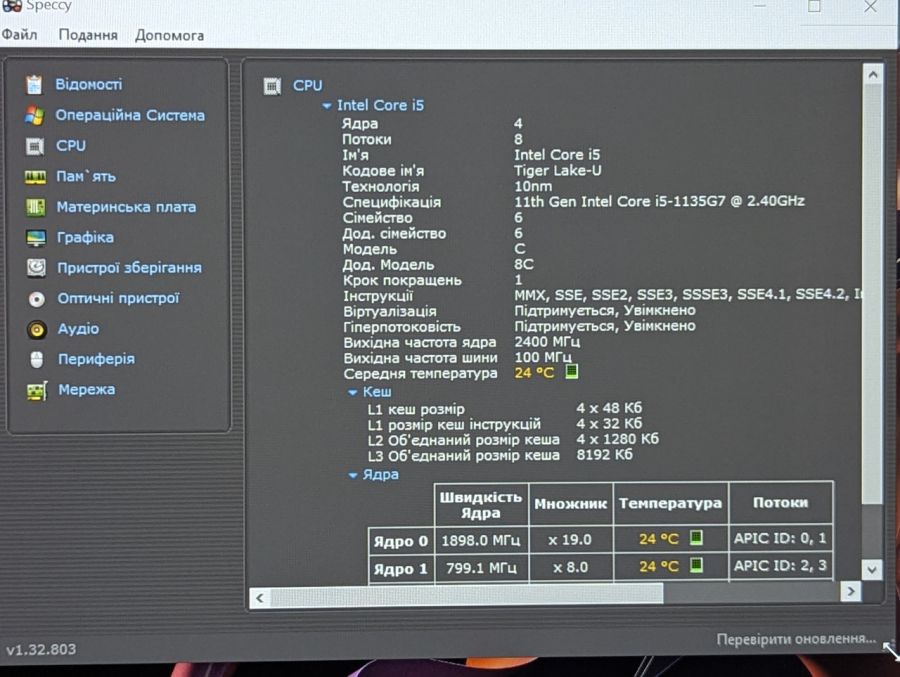Click the x 8.0 multiplier cell
The image size is (900, 677).
pos(571,567)
